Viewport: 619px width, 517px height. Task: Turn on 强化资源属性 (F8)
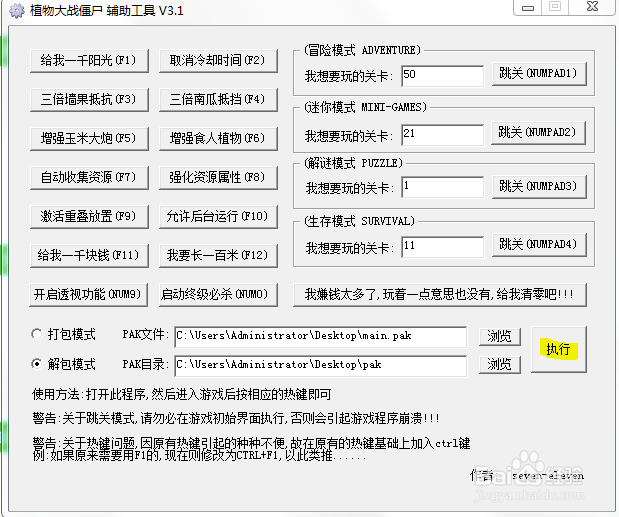218,178
